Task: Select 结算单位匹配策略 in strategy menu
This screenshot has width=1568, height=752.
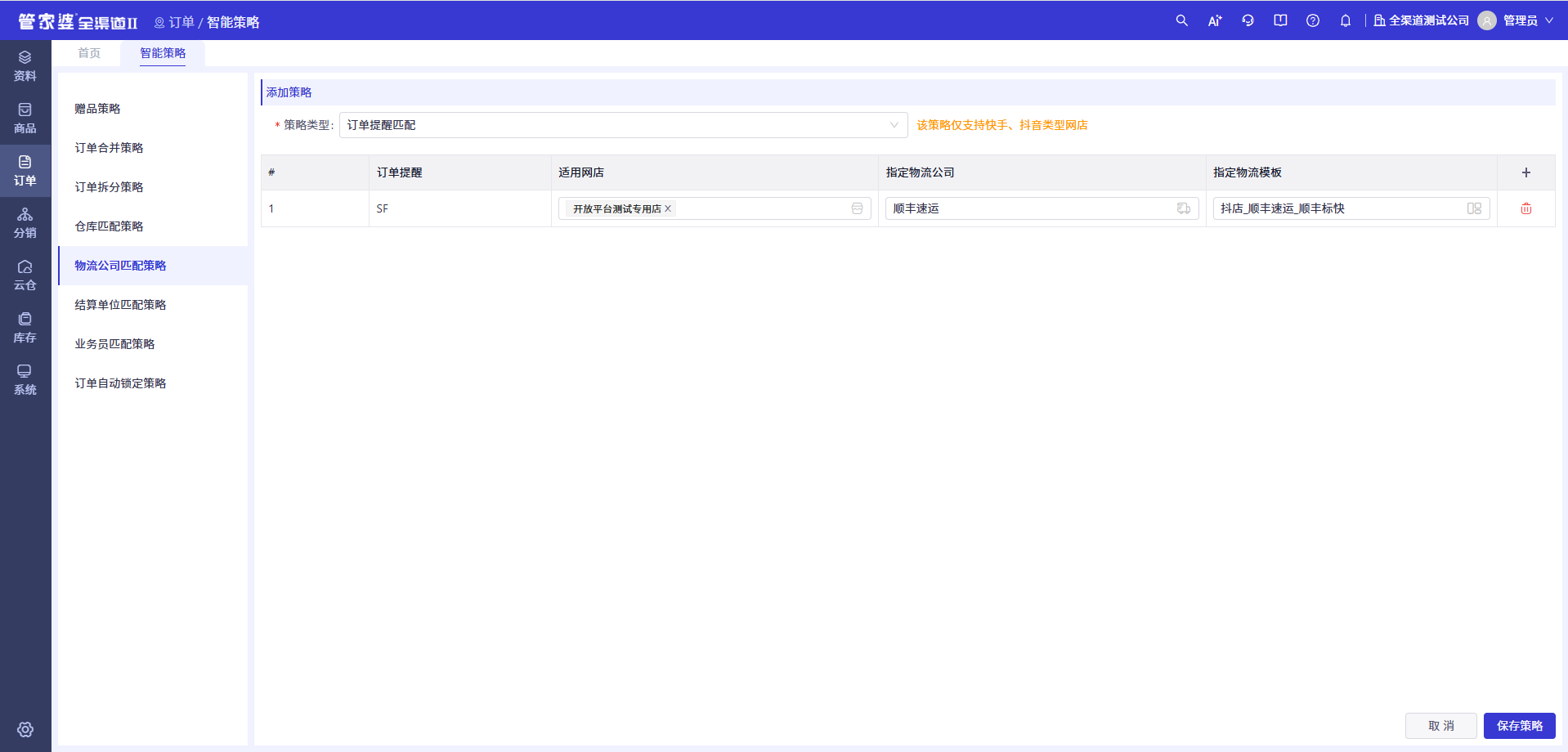Action: click(x=153, y=305)
